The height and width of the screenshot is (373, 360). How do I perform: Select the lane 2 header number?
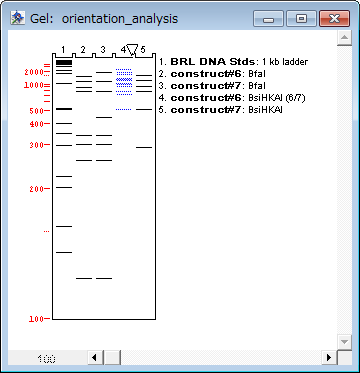pyautogui.click(x=83, y=49)
